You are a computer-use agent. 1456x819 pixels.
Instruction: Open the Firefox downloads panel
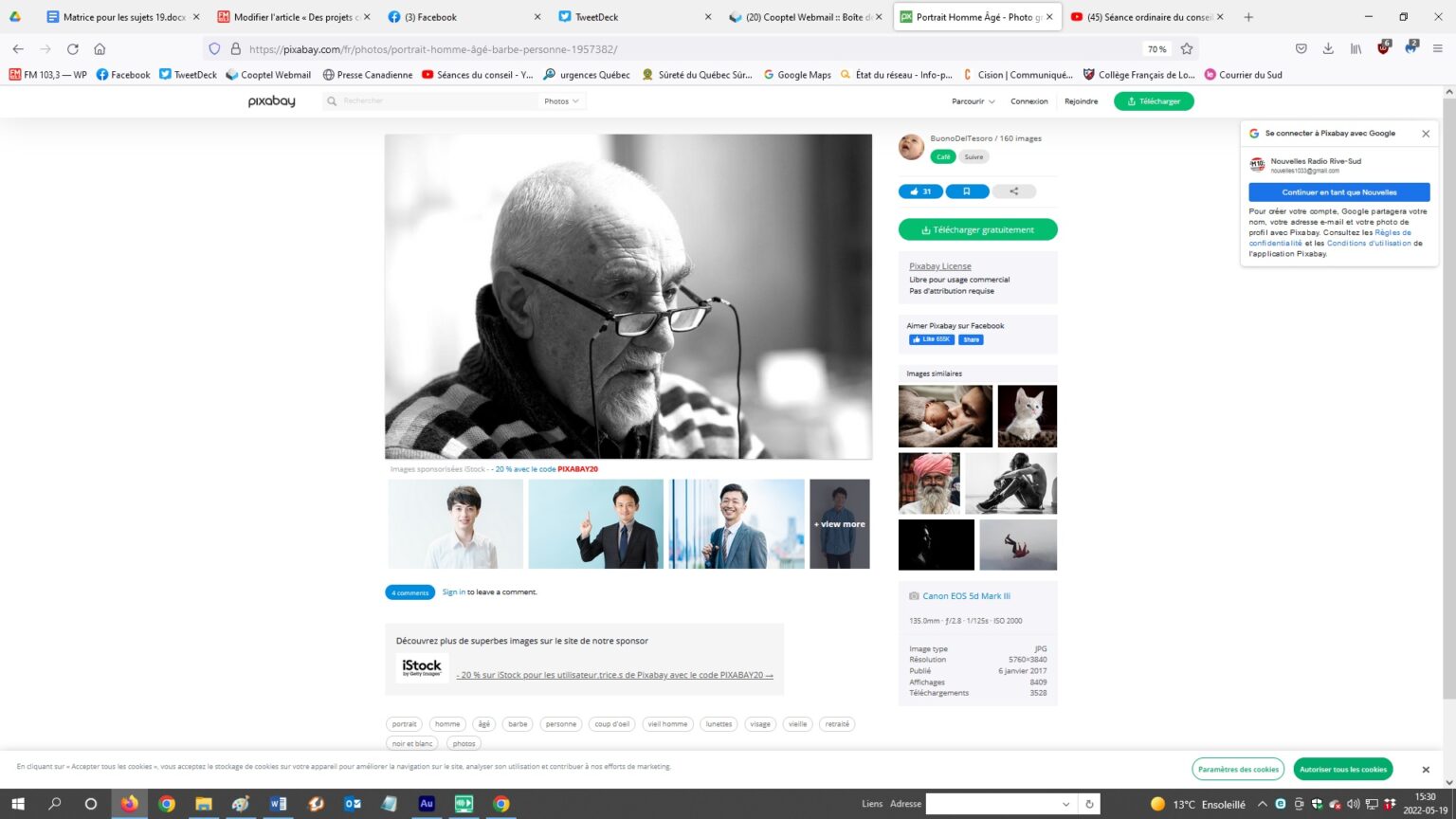[x=1328, y=49]
